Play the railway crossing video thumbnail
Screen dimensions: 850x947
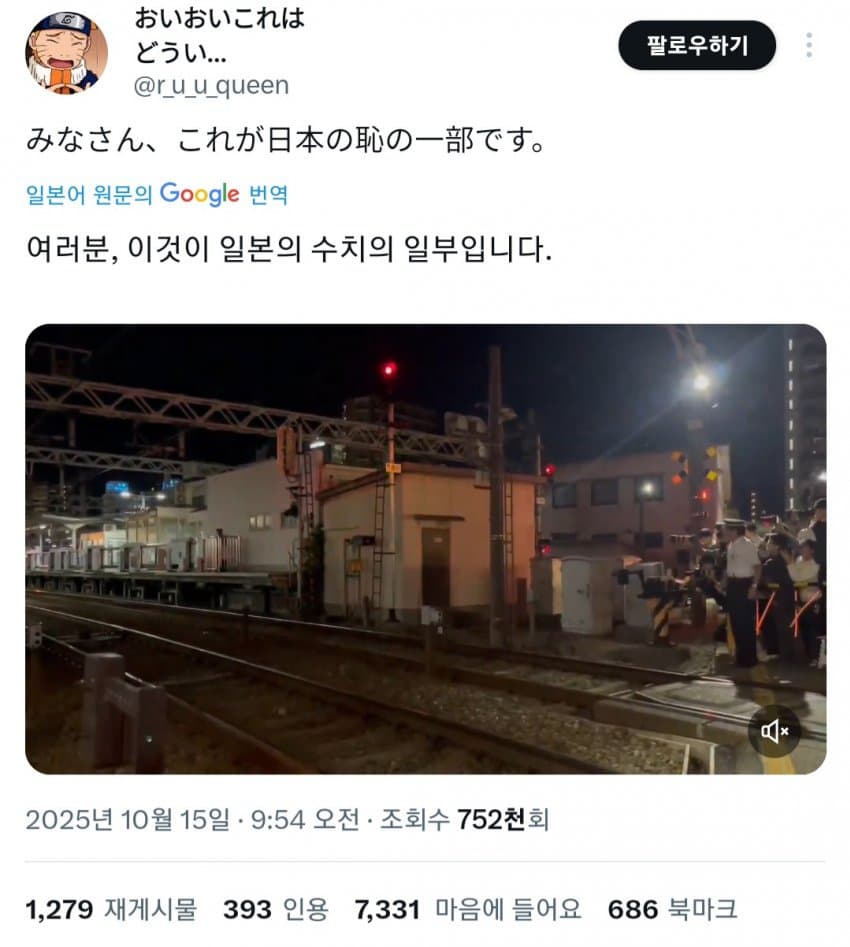pyautogui.click(x=425, y=549)
